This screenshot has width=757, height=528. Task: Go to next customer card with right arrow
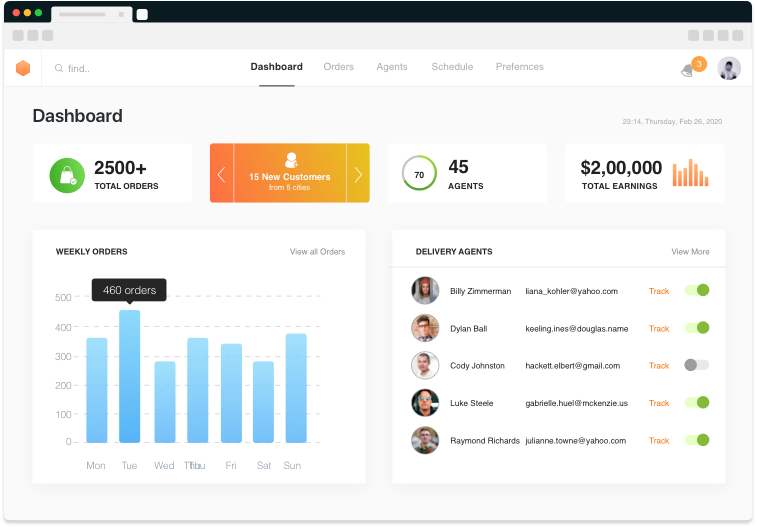click(x=358, y=173)
